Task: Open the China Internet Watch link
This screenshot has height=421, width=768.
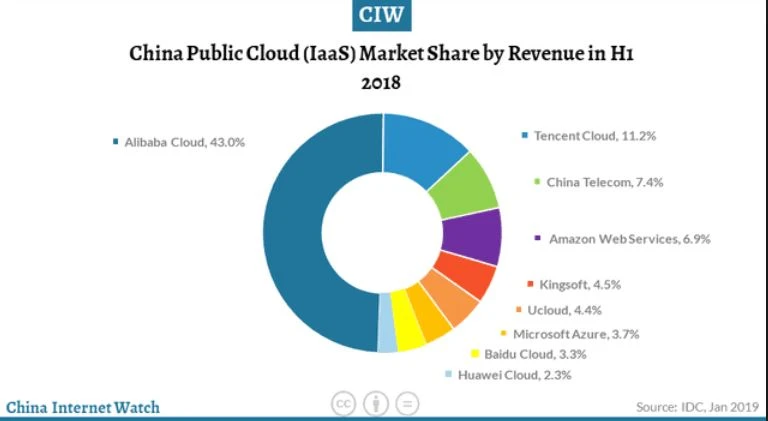Action: [82, 407]
